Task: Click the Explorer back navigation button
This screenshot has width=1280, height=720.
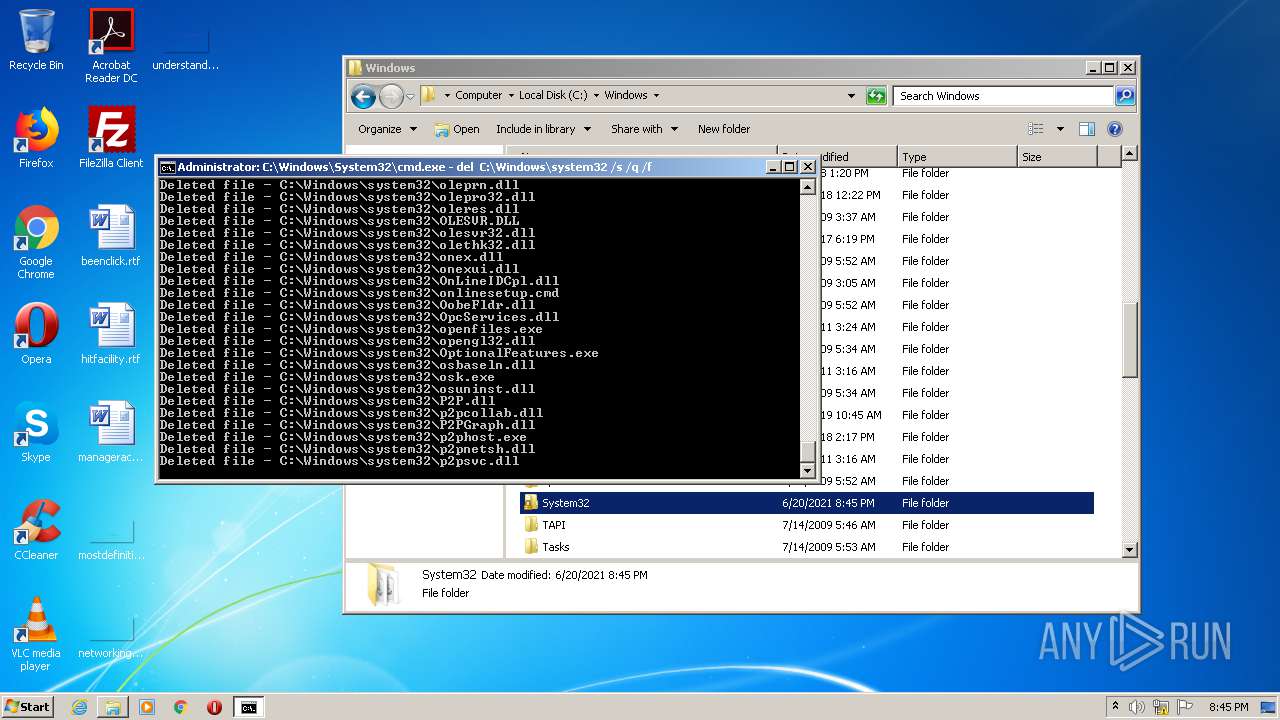Action: pyautogui.click(x=363, y=96)
